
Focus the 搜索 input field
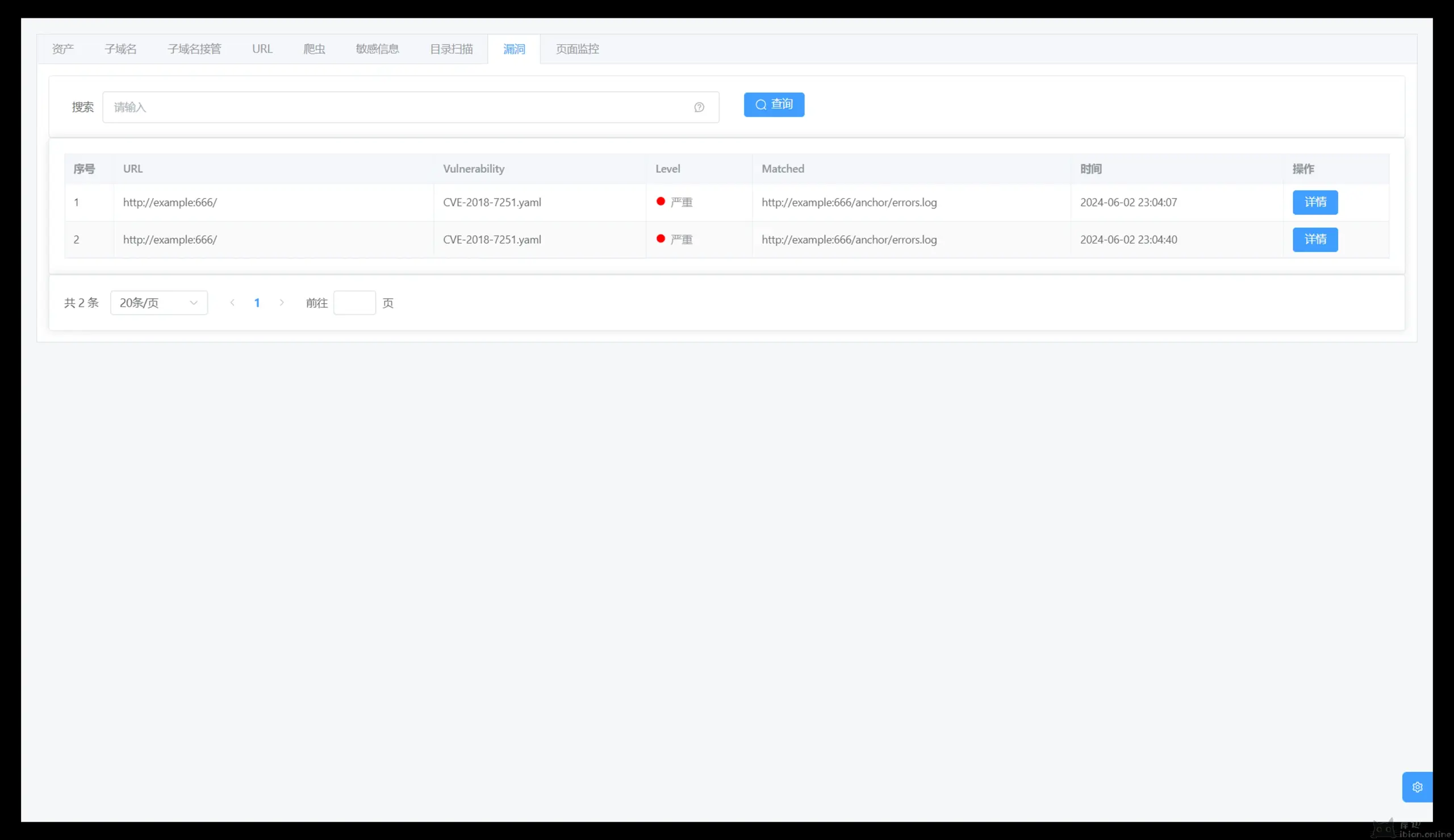[x=398, y=107]
